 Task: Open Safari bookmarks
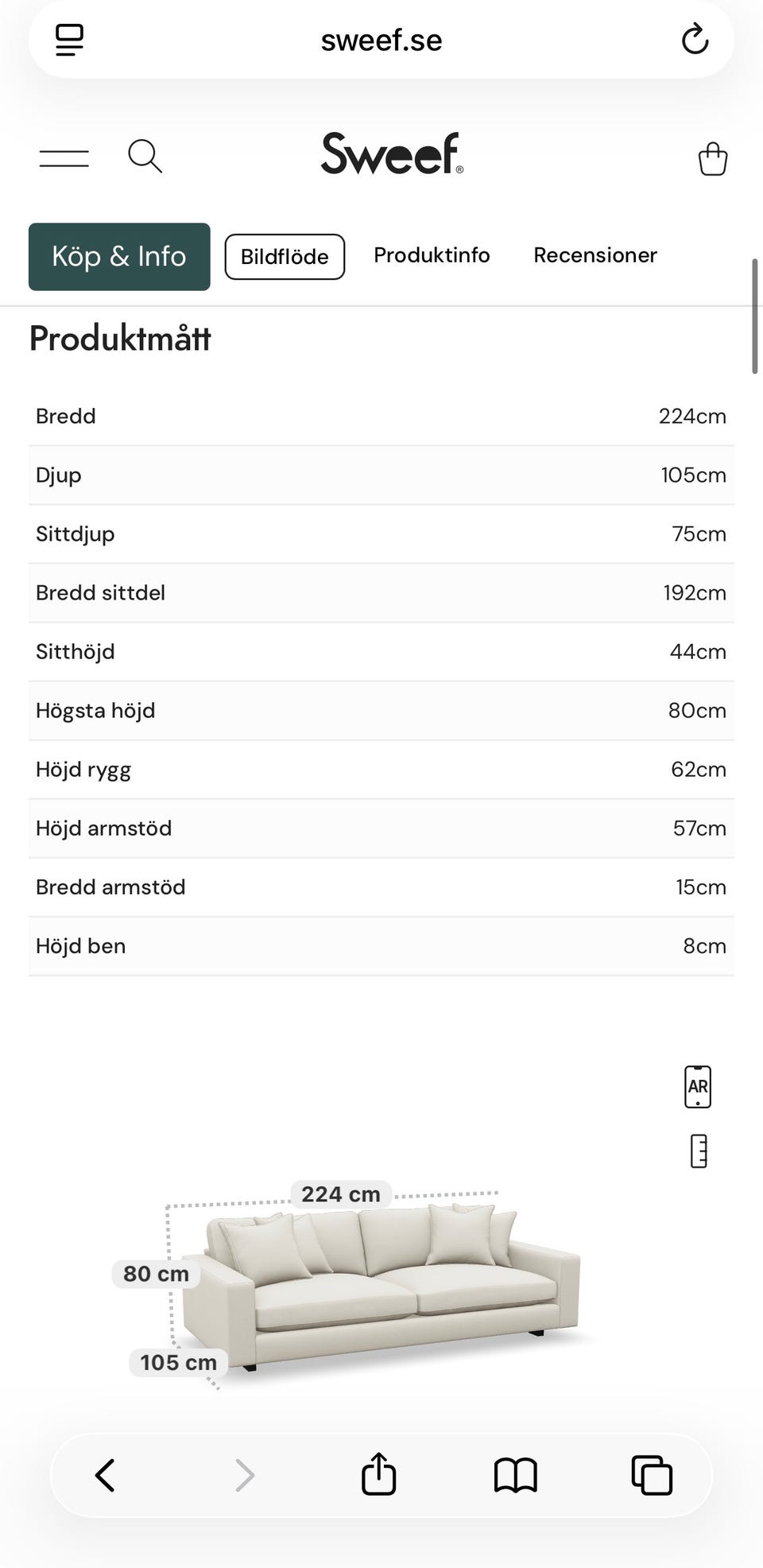pyautogui.click(x=515, y=1475)
